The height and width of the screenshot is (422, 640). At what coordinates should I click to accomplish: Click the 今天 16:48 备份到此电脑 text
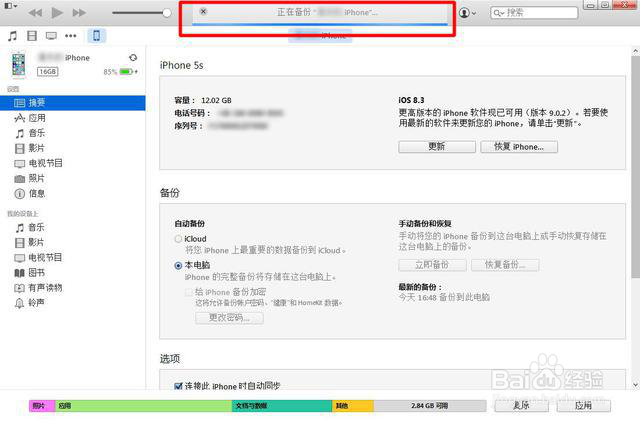click(444, 298)
